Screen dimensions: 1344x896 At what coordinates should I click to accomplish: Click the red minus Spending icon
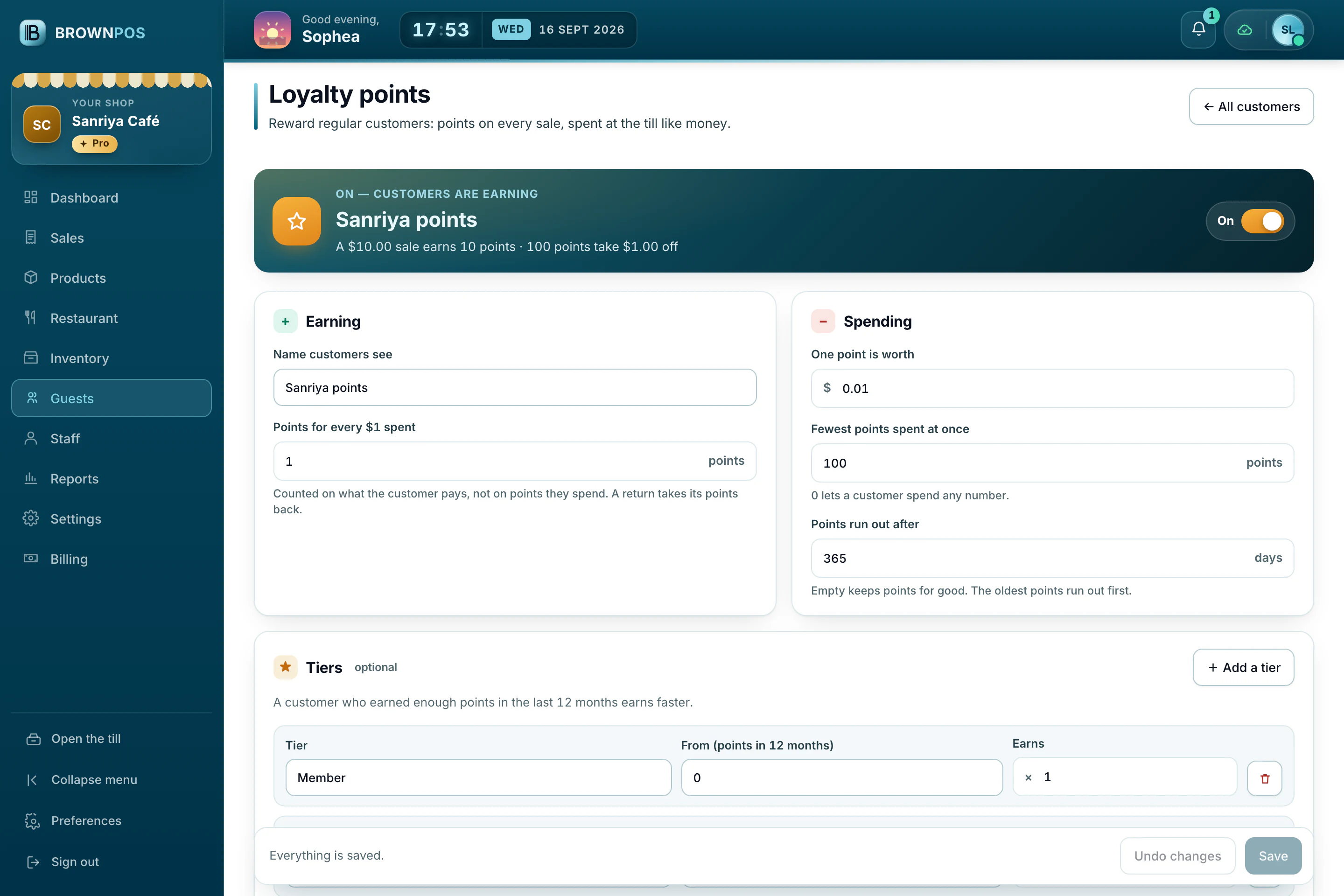[x=823, y=321]
